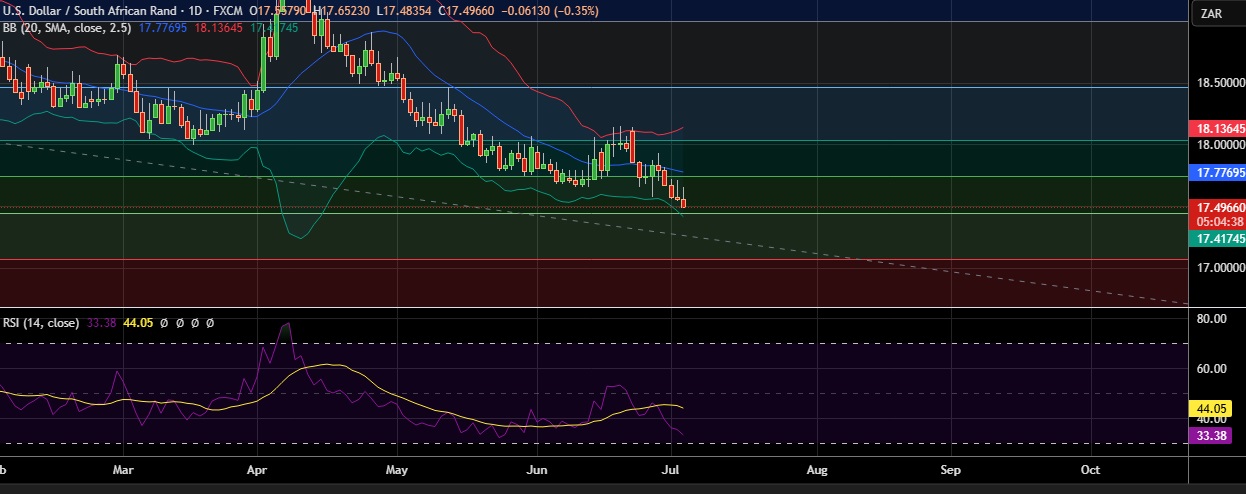The width and height of the screenshot is (1246, 494).
Task: Click the 17.00000 price axis tick
Action: point(1219,267)
